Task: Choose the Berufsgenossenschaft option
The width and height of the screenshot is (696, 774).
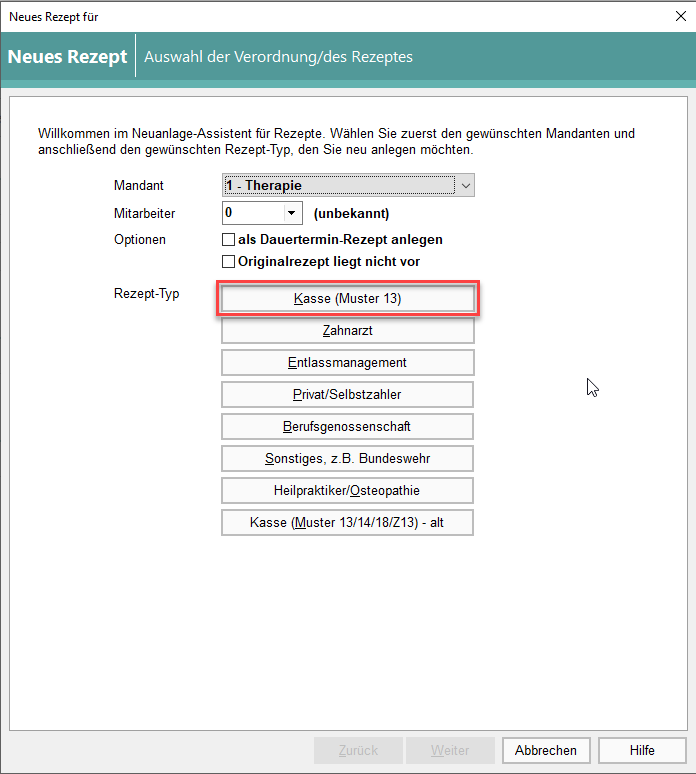Action: [347, 426]
